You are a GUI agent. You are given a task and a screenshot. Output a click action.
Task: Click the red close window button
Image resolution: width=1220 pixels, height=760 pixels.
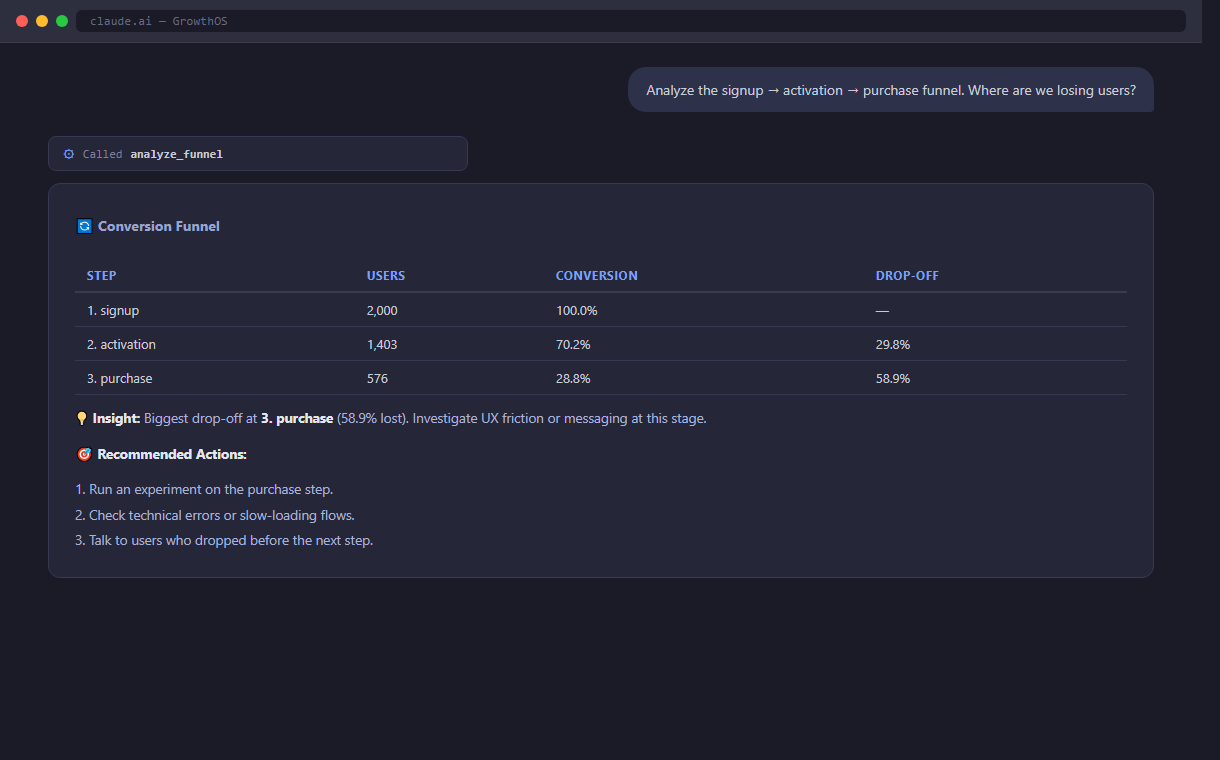point(22,21)
